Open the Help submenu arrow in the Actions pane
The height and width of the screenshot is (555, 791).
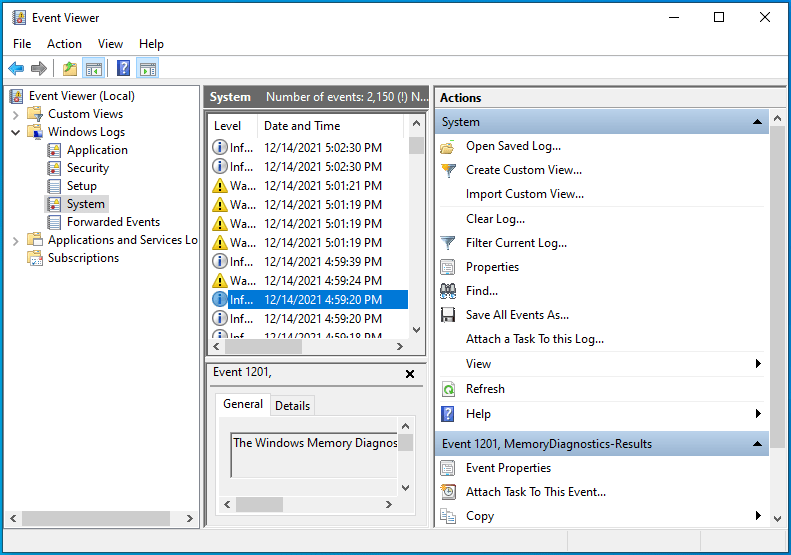[758, 414]
